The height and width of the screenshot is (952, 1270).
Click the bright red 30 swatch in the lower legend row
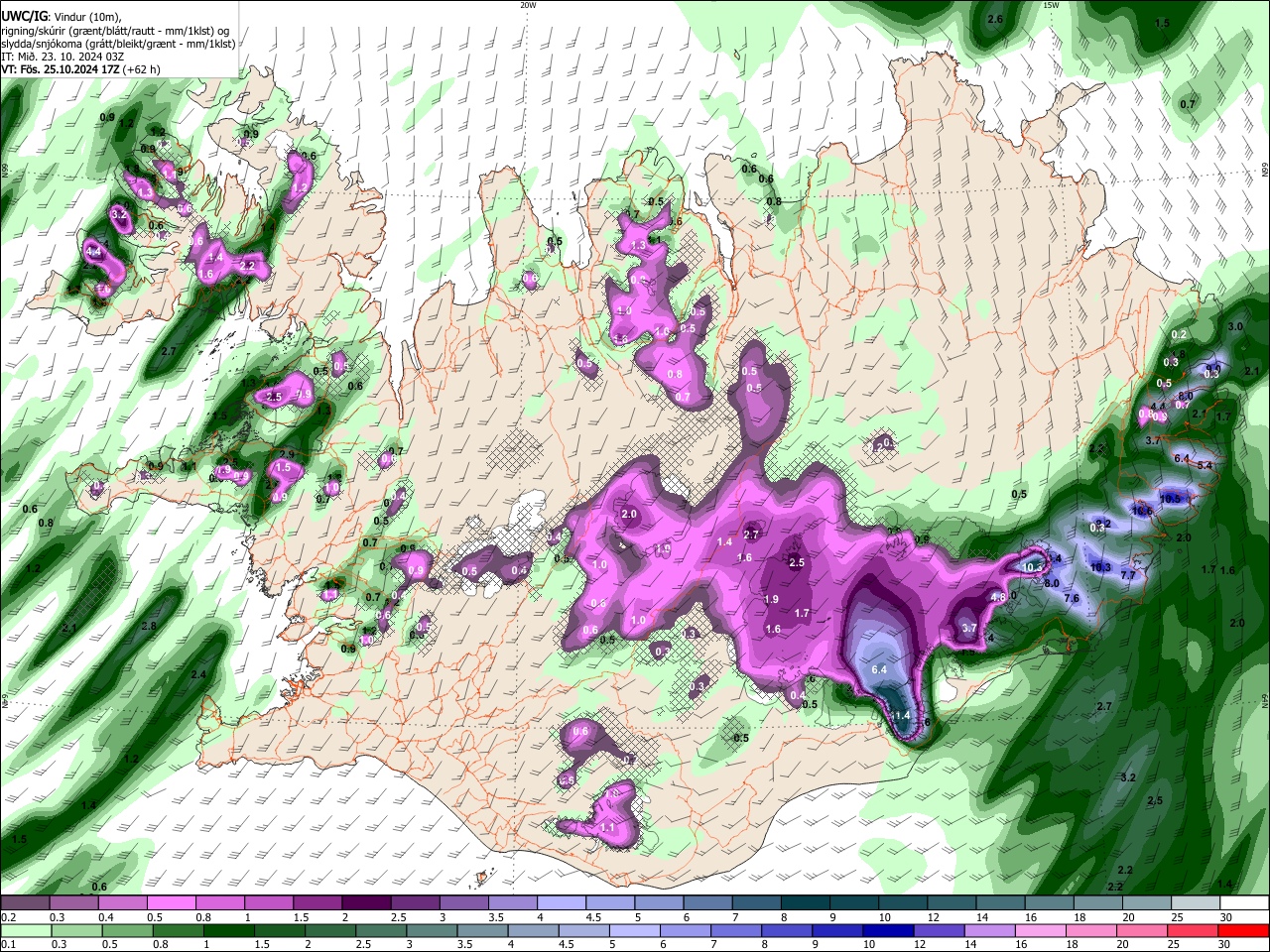click(x=1241, y=930)
